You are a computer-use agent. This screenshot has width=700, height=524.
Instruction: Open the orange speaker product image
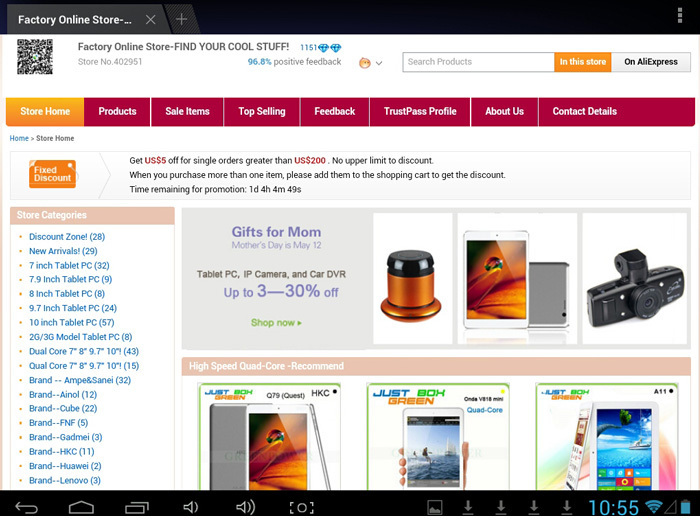[412, 279]
